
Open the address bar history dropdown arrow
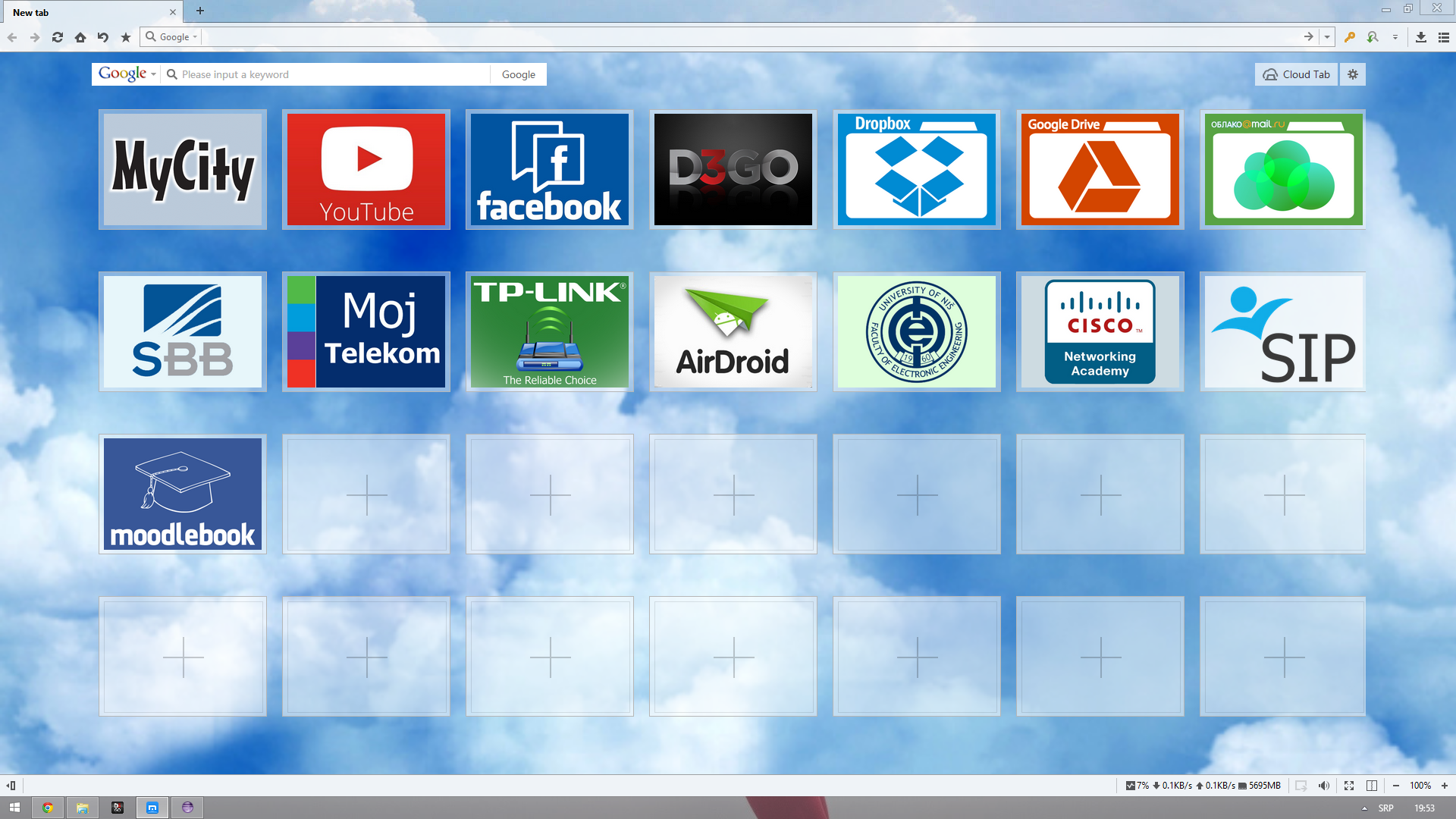tap(1327, 37)
